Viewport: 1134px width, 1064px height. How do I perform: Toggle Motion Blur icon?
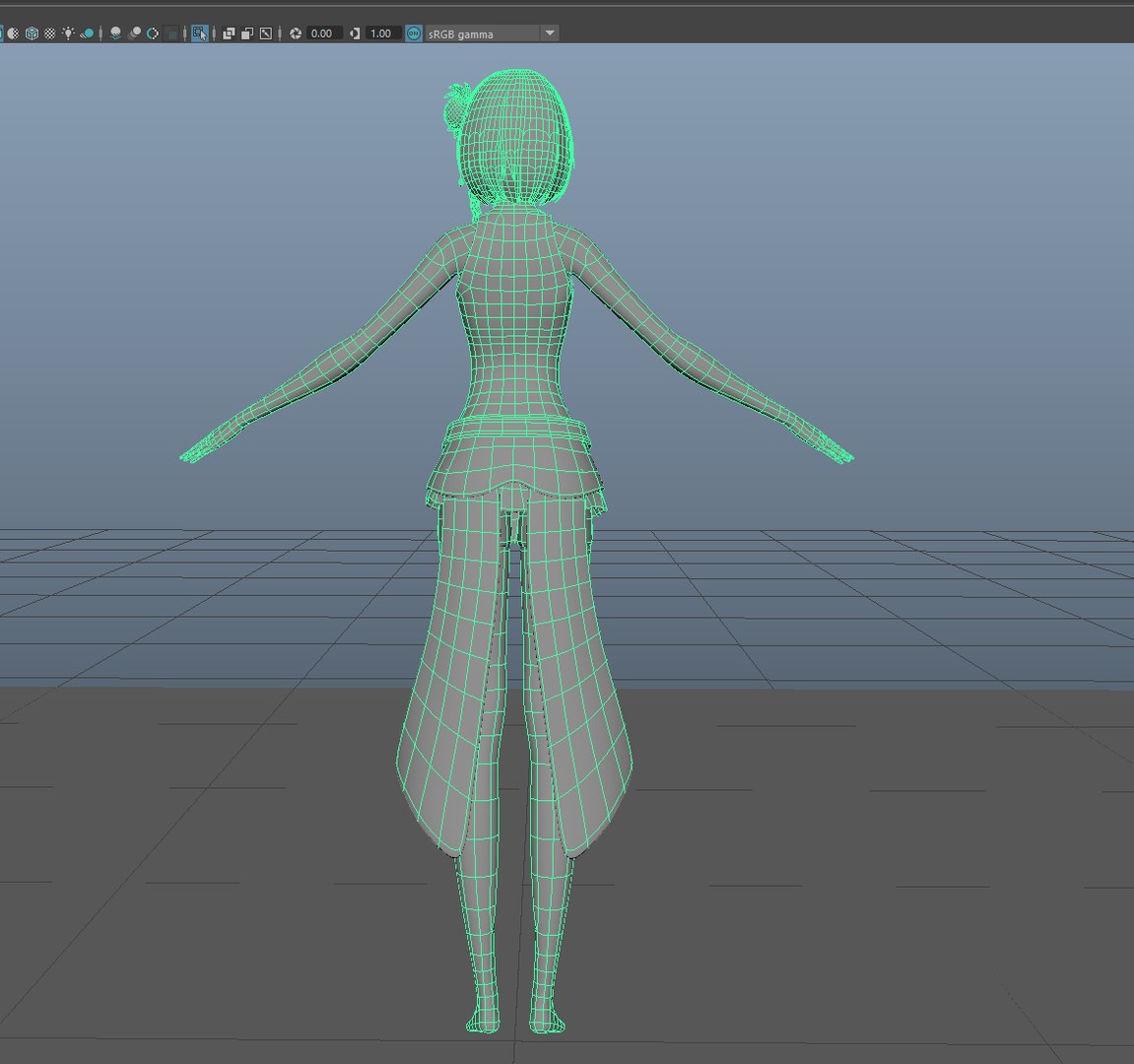pos(134,33)
